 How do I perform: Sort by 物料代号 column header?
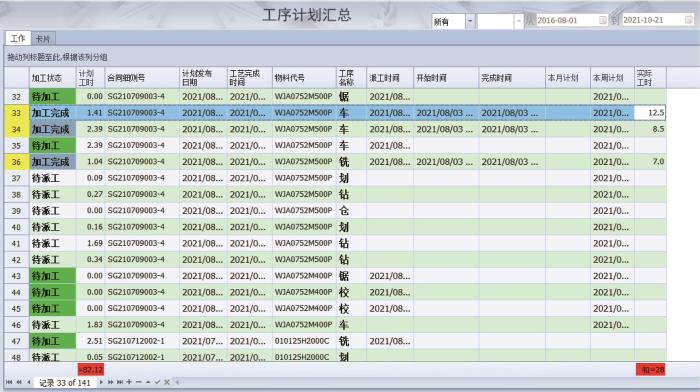pyautogui.click(x=304, y=78)
